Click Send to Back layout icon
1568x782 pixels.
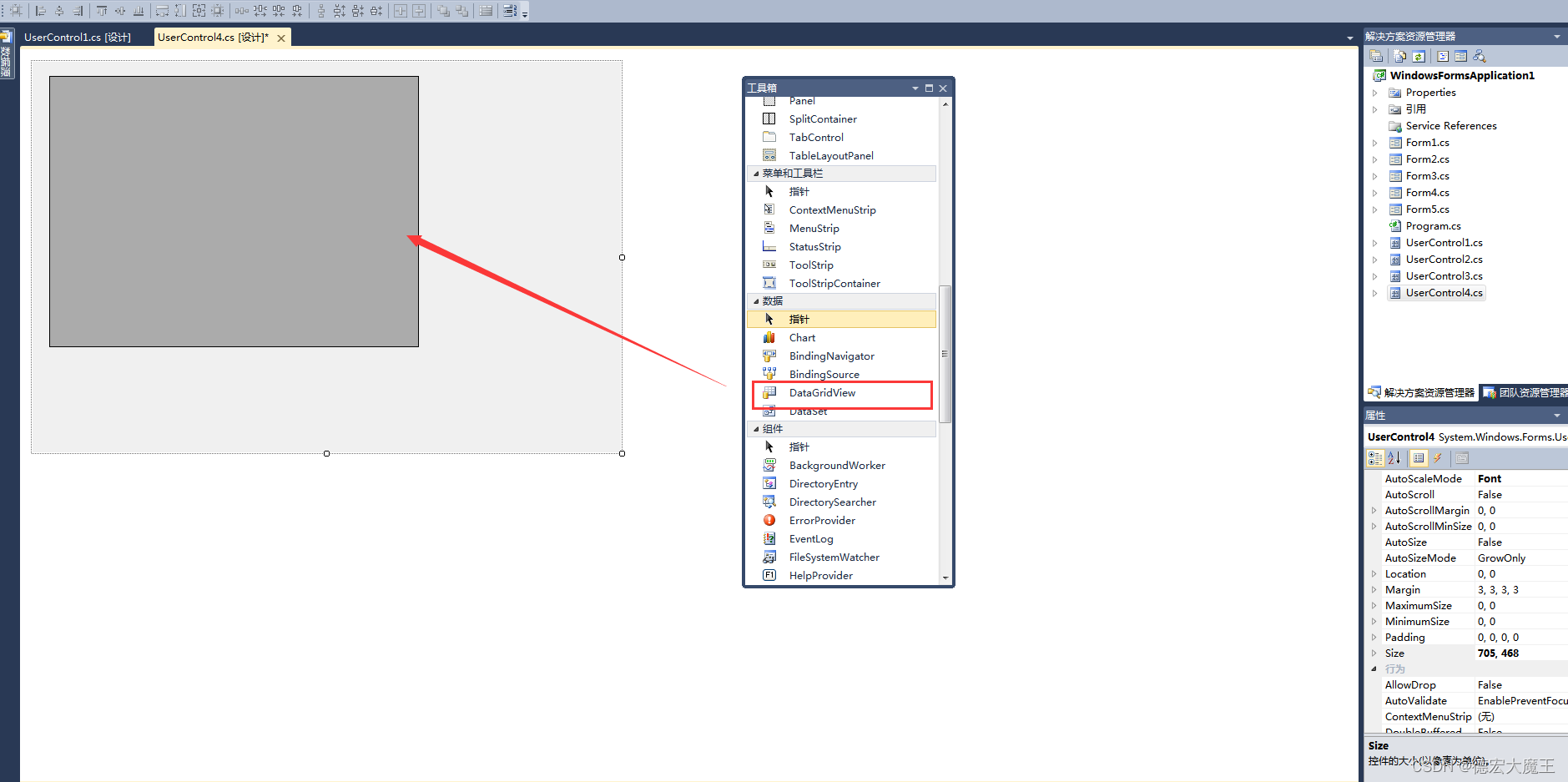point(461,11)
